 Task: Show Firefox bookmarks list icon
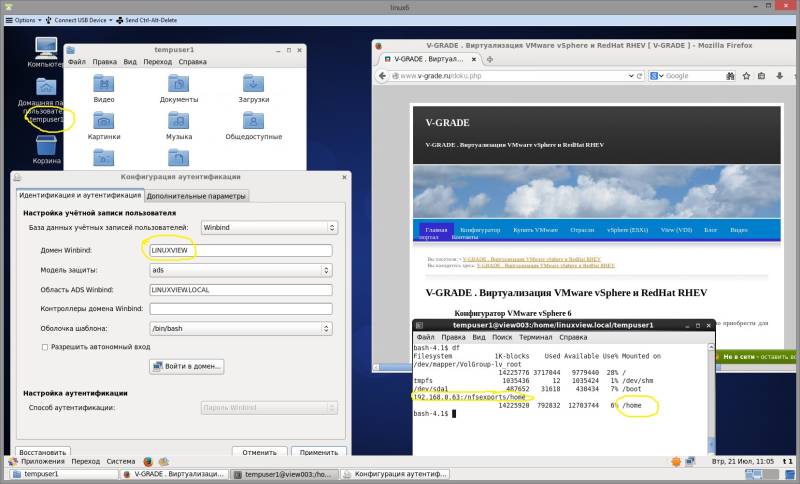(x=761, y=75)
